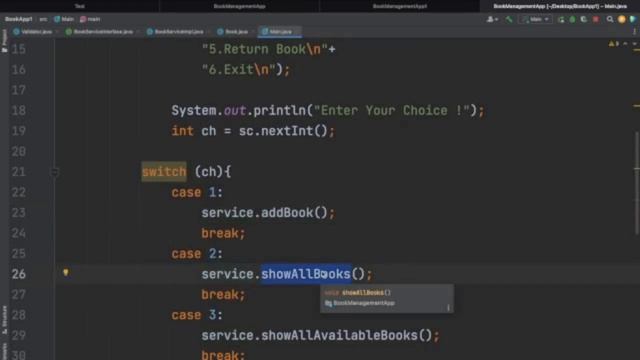Click the case 3: label
640x360 pixels.
197,315
